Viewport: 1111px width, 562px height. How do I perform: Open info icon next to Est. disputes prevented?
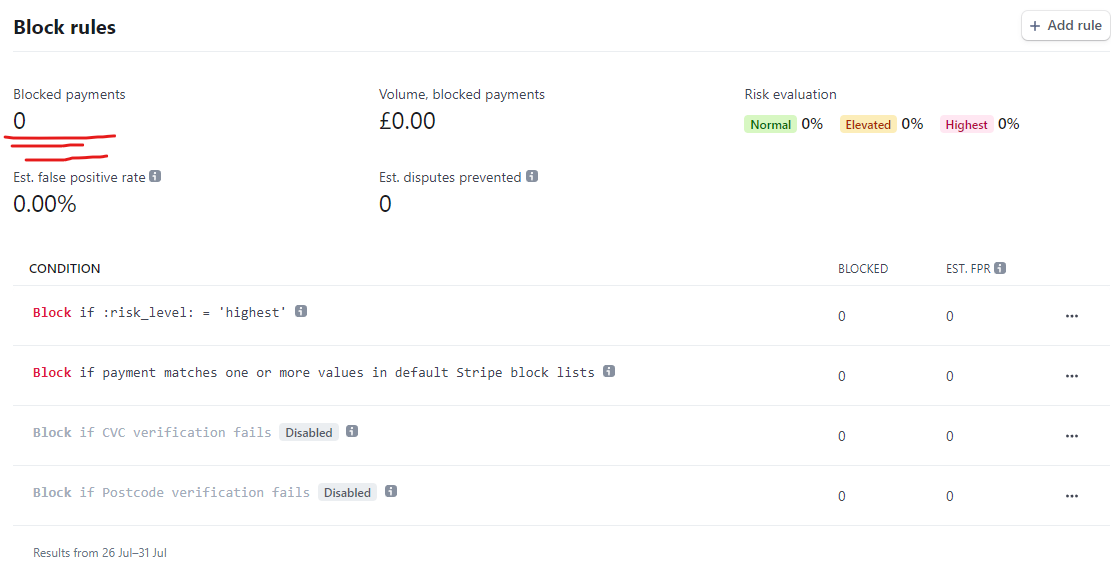pos(531,176)
